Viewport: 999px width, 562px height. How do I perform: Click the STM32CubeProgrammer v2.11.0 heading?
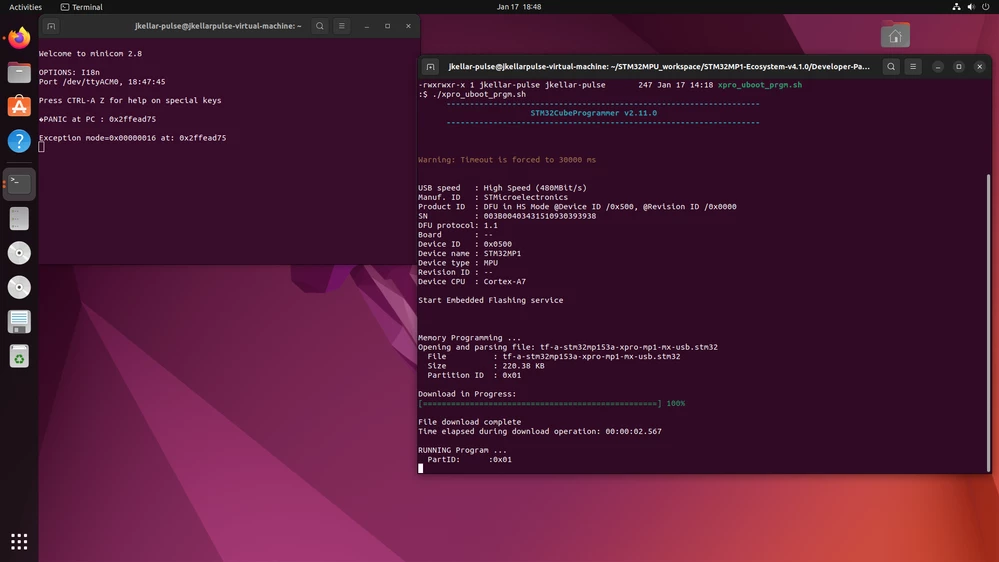click(x=594, y=113)
